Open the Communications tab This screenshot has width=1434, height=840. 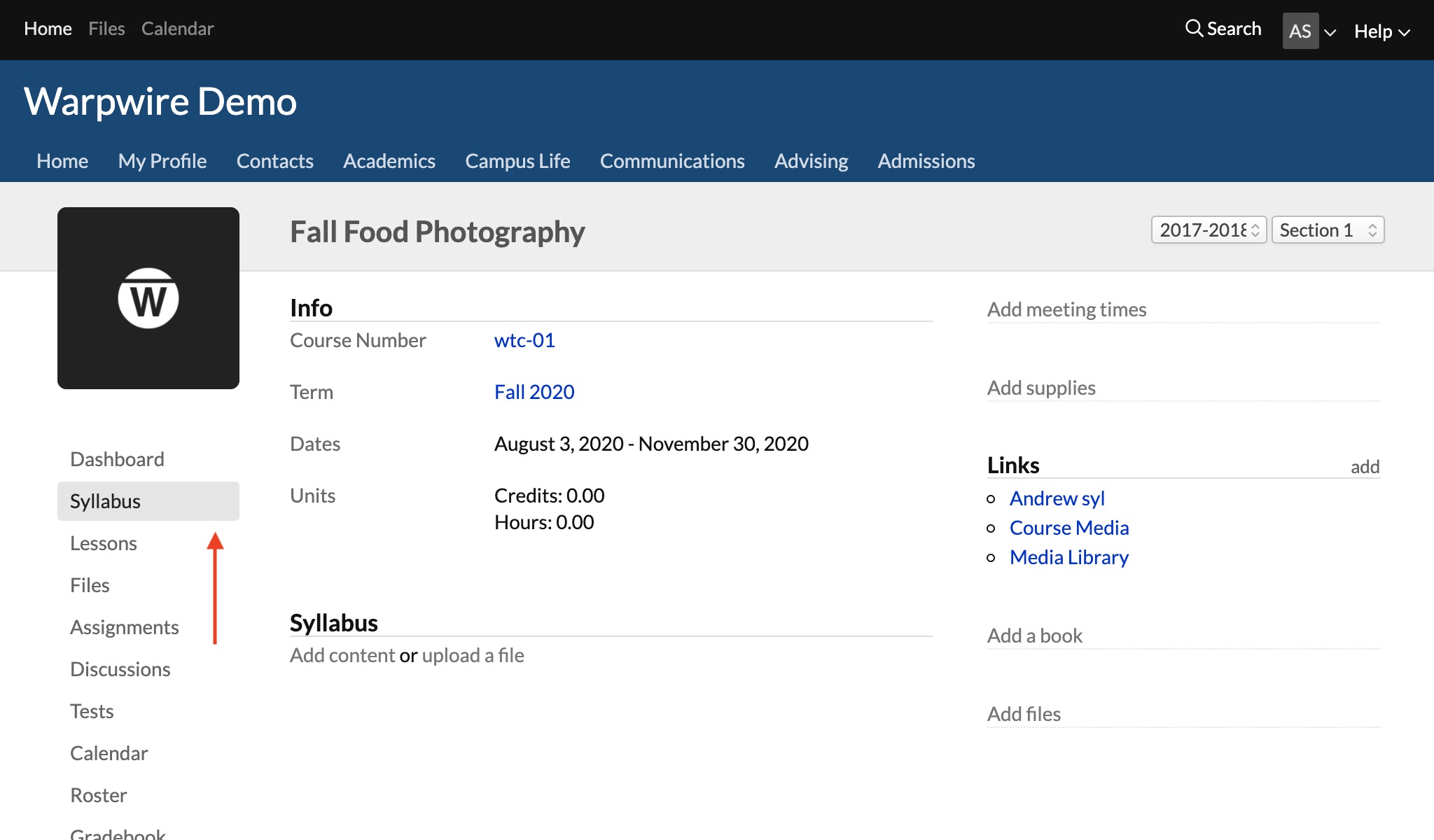(x=672, y=161)
